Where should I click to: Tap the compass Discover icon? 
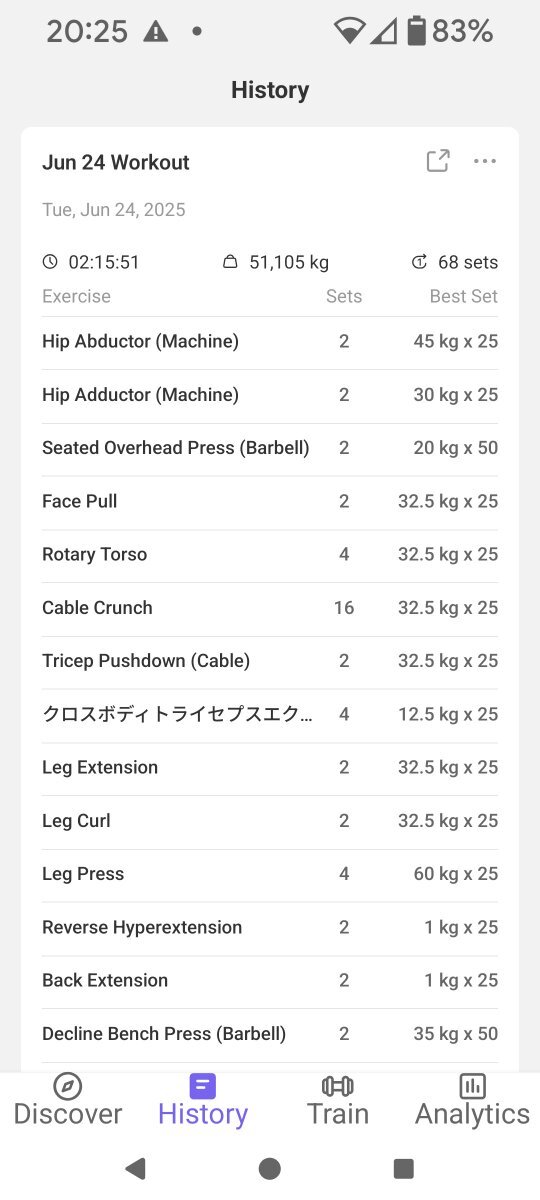pyautogui.click(x=68, y=1086)
